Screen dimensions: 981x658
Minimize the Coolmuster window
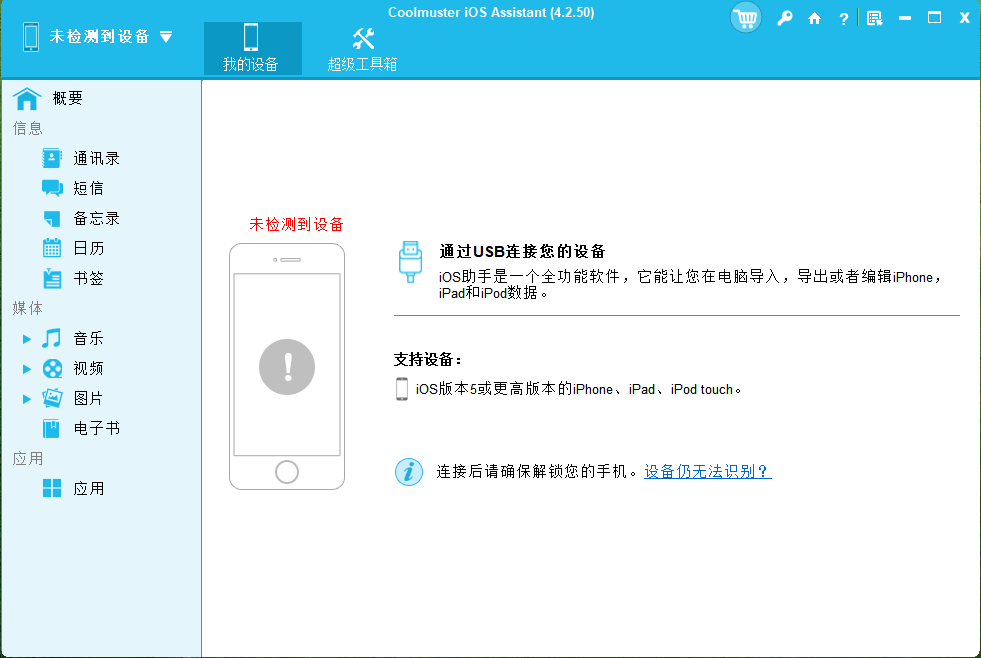[x=905, y=18]
